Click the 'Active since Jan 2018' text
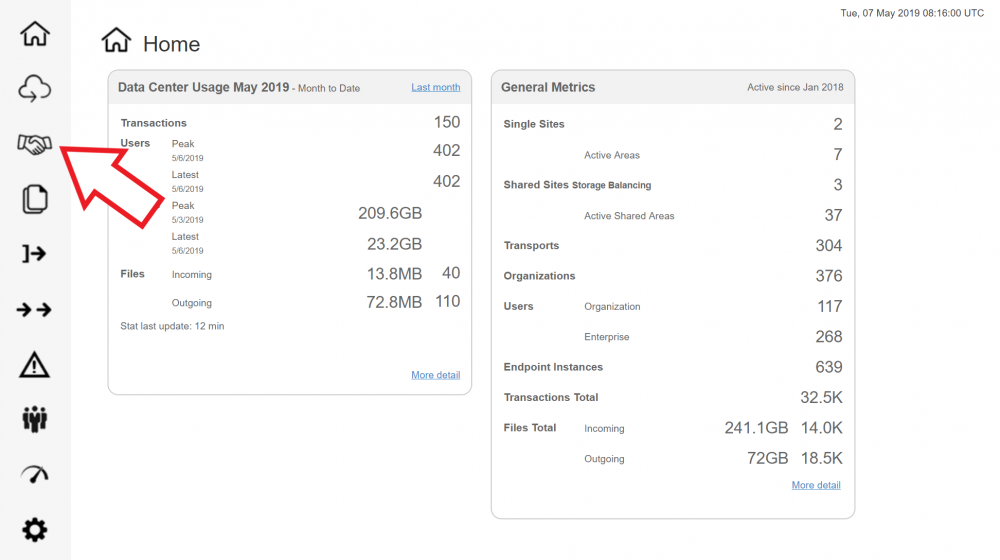The image size is (1000, 560). click(x=795, y=88)
